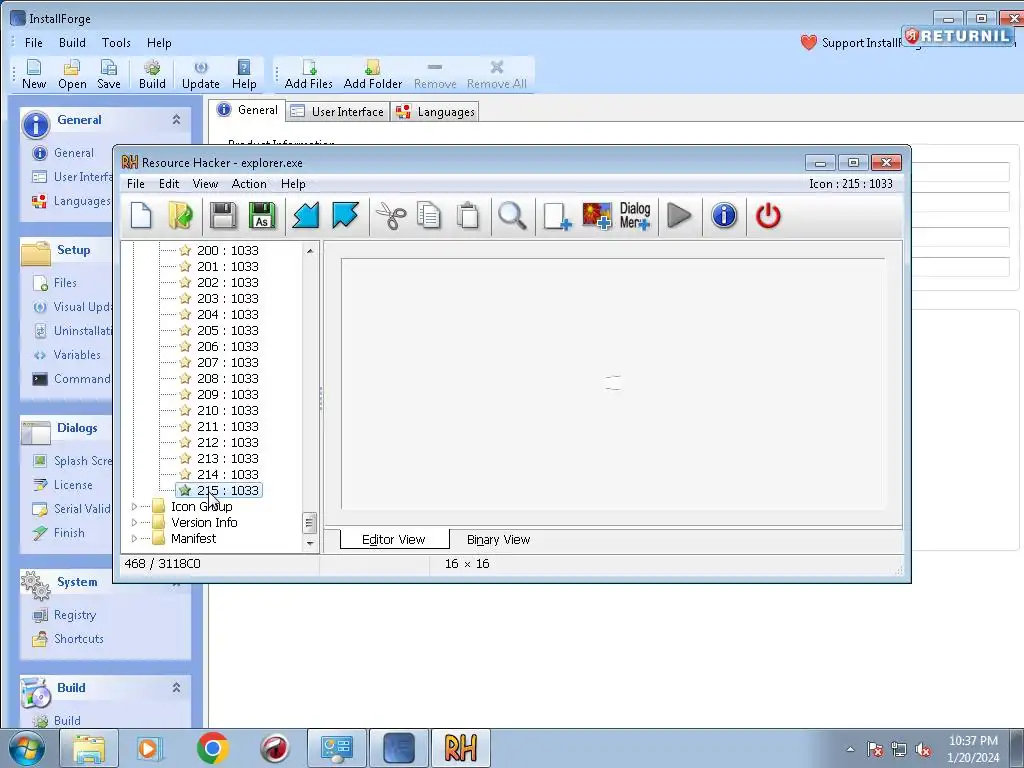Click the blue down-left arrow icon
Viewport: 1024px width, 768px height.
tap(306, 216)
